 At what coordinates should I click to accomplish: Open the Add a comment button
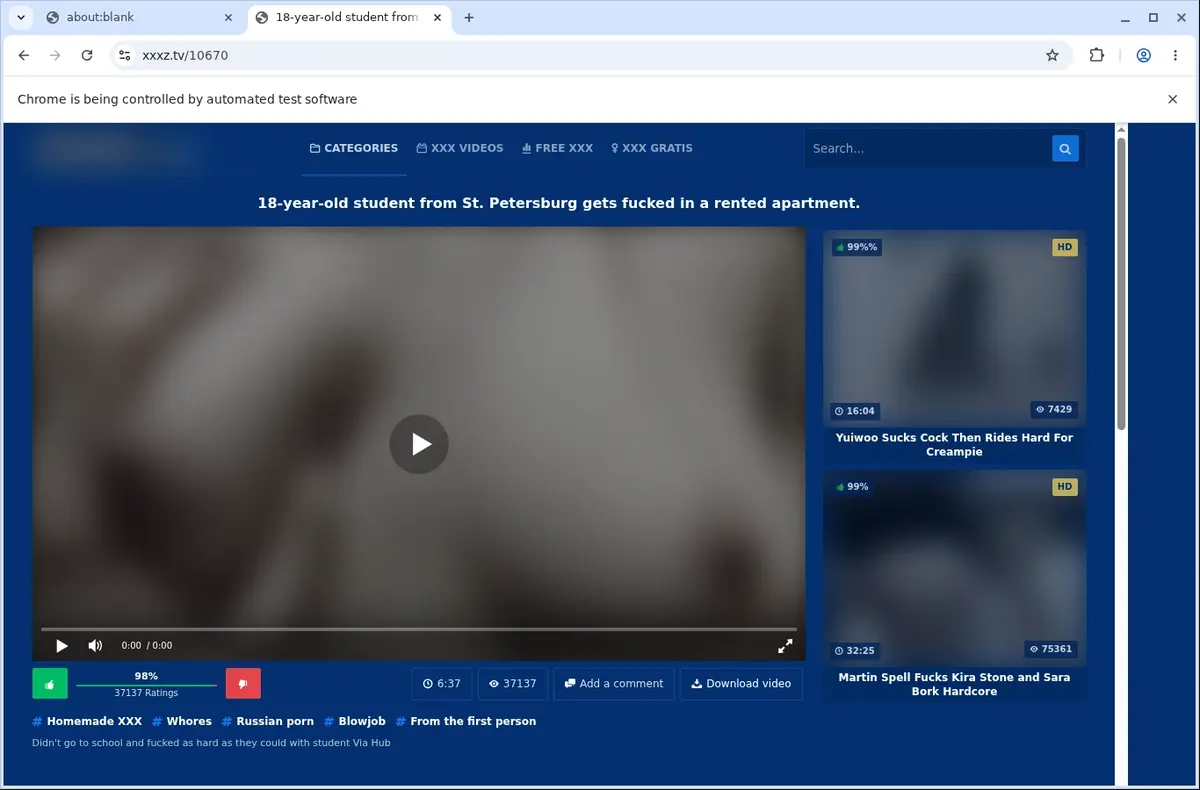(614, 684)
